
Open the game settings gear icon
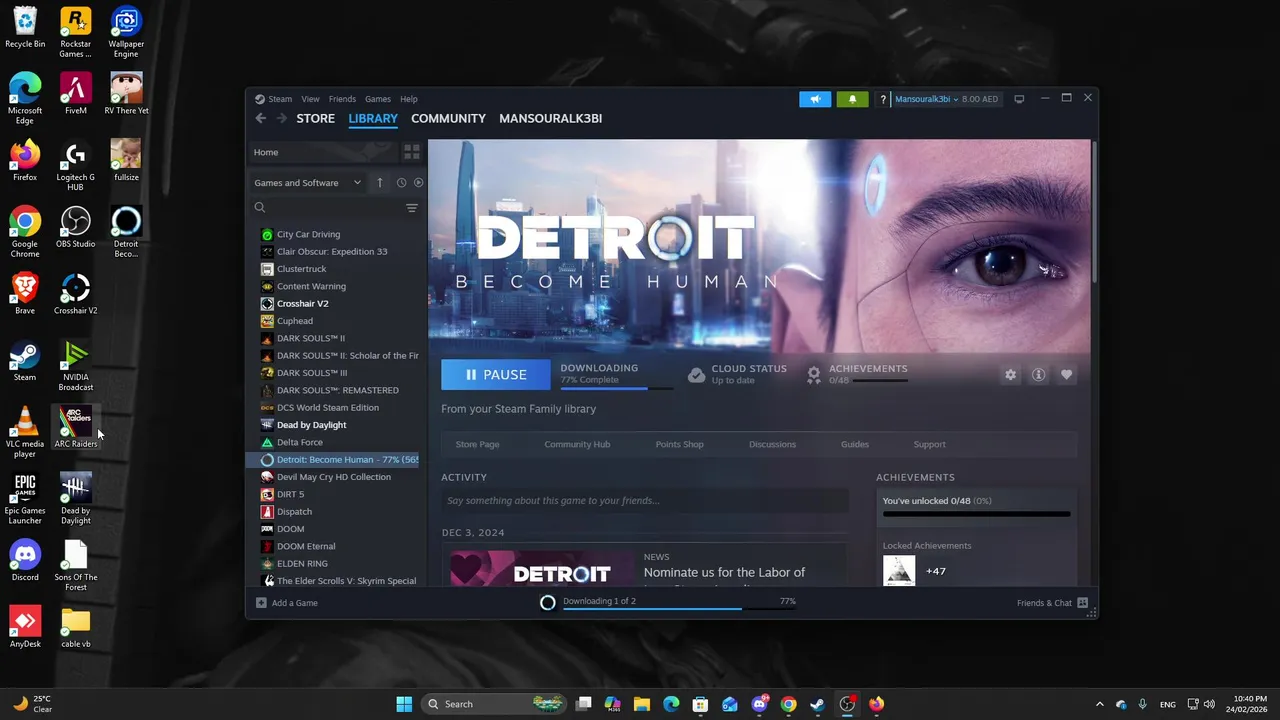point(1010,374)
